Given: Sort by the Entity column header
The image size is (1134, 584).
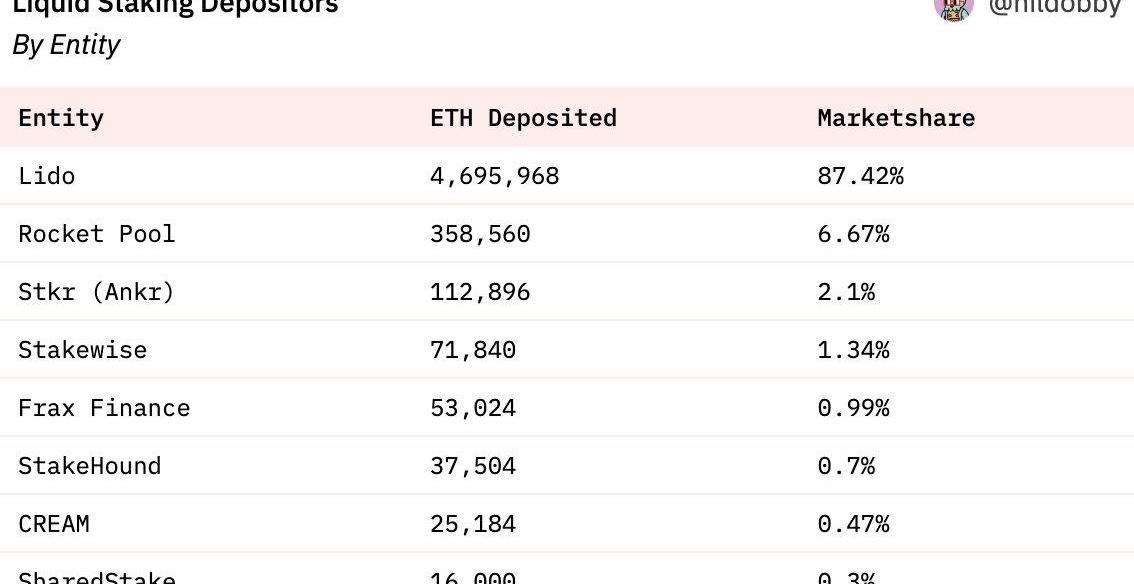Looking at the screenshot, I should (x=61, y=118).
